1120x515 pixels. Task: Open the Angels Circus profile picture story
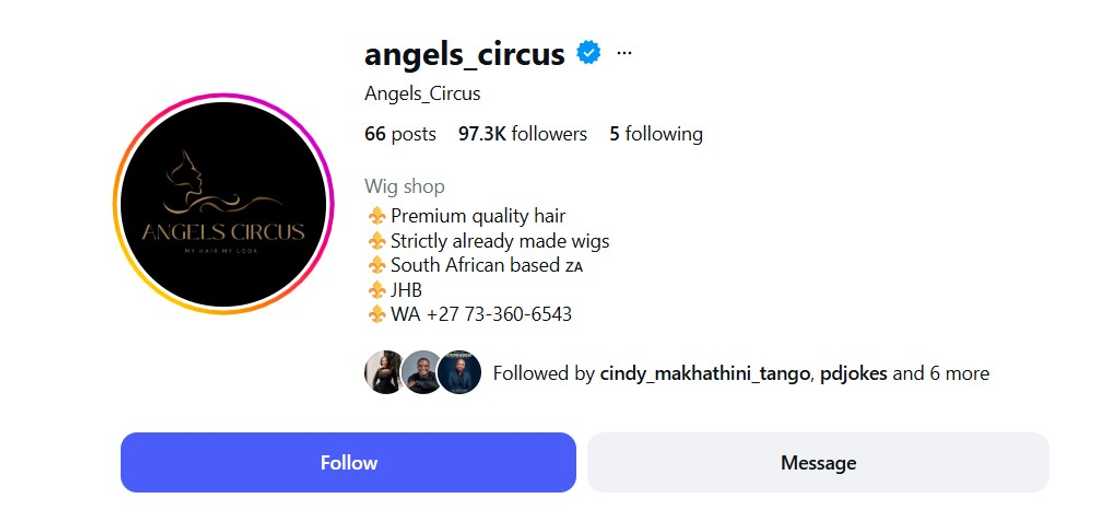click(x=224, y=204)
